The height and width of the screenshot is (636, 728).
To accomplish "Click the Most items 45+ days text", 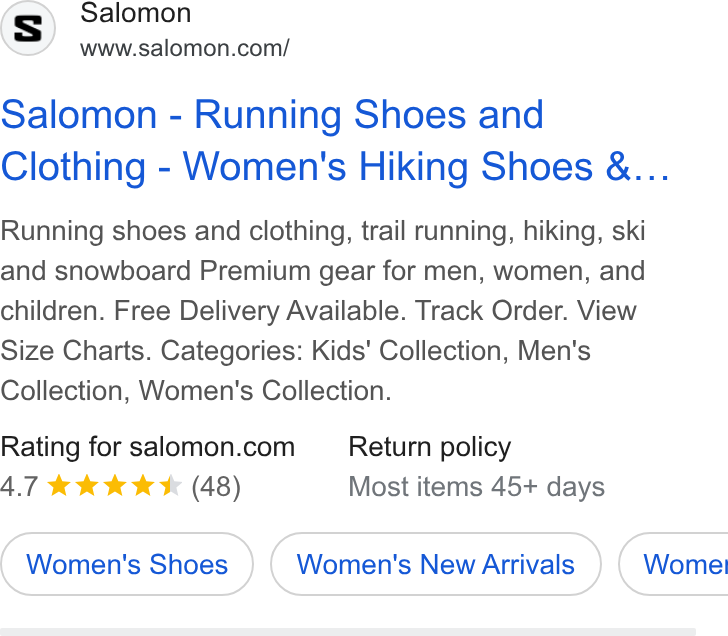I will coord(477,487).
